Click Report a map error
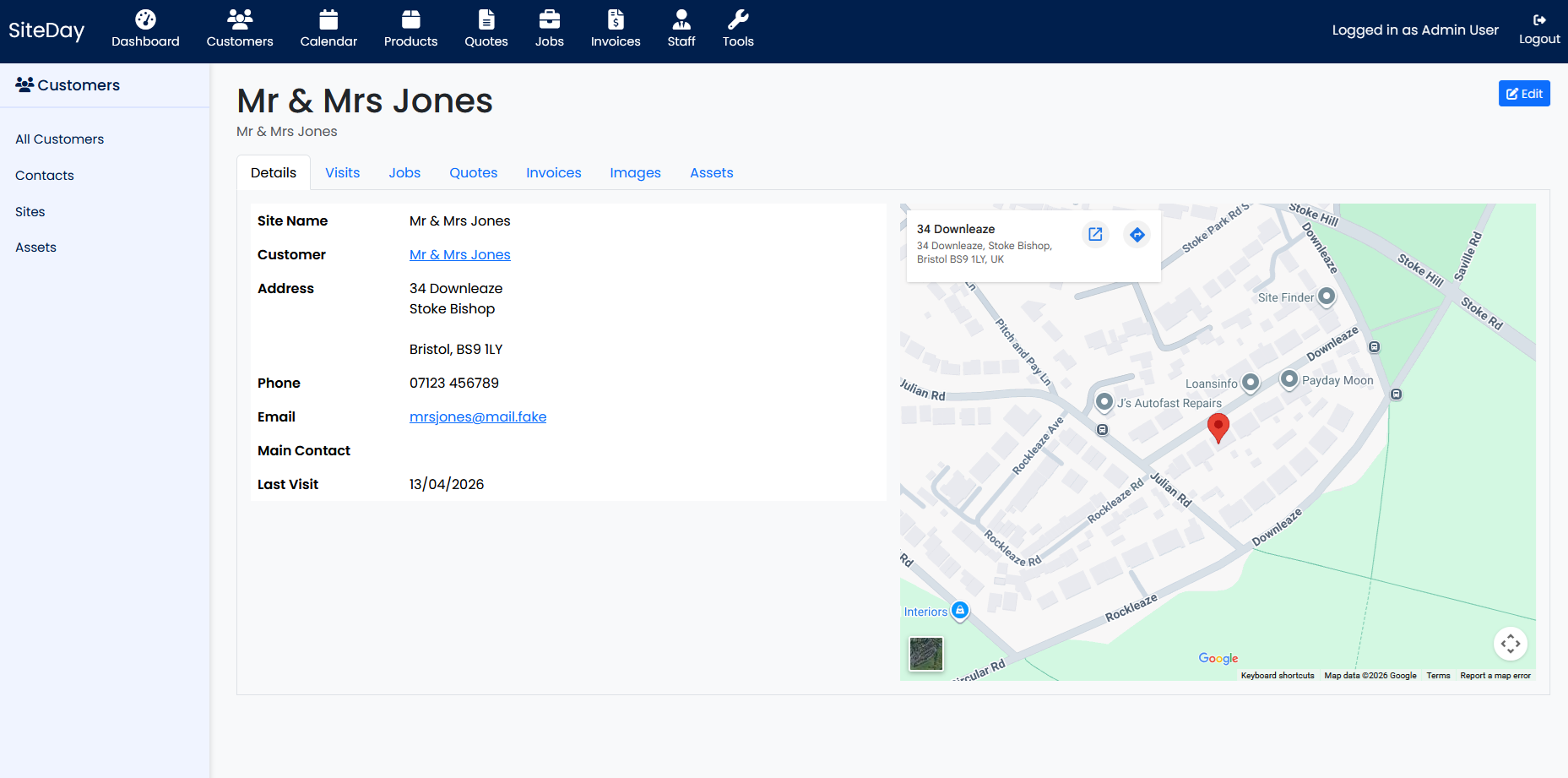The height and width of the screenshot is (778, 1568). point(1495,676)
